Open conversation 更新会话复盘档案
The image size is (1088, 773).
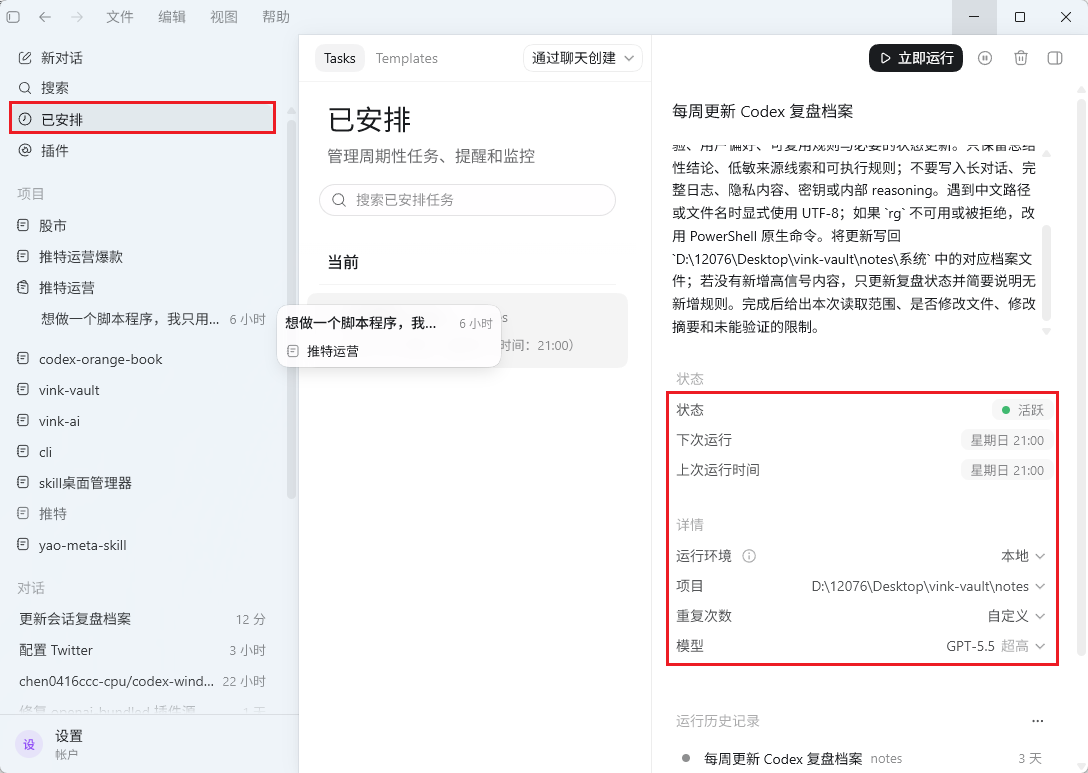pyautogui.click(x=142, y=619)
